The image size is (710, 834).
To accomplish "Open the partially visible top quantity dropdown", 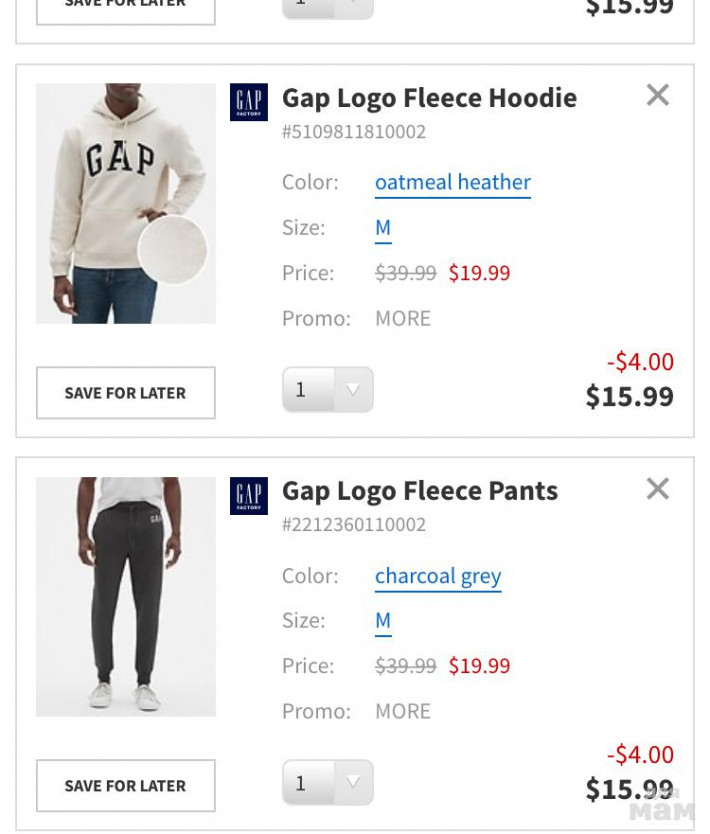I will (x=327, y=6).
